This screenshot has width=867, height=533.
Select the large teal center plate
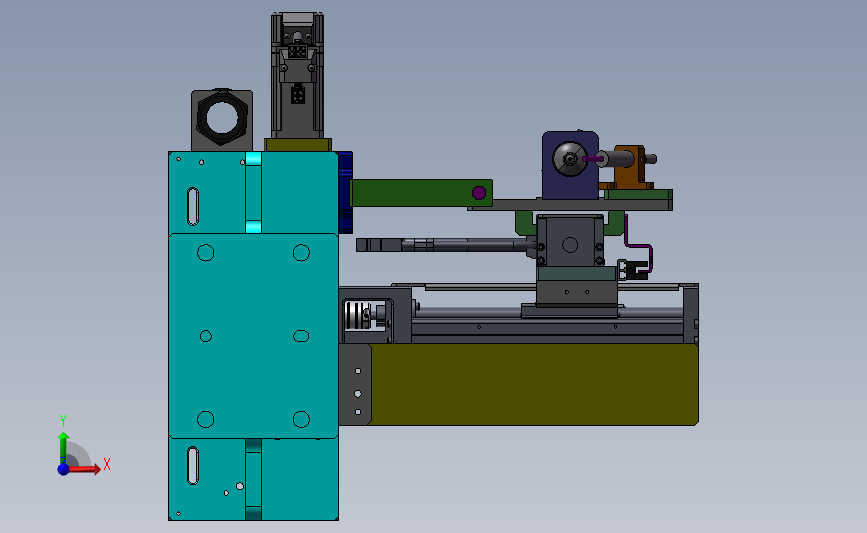point(253,336)
